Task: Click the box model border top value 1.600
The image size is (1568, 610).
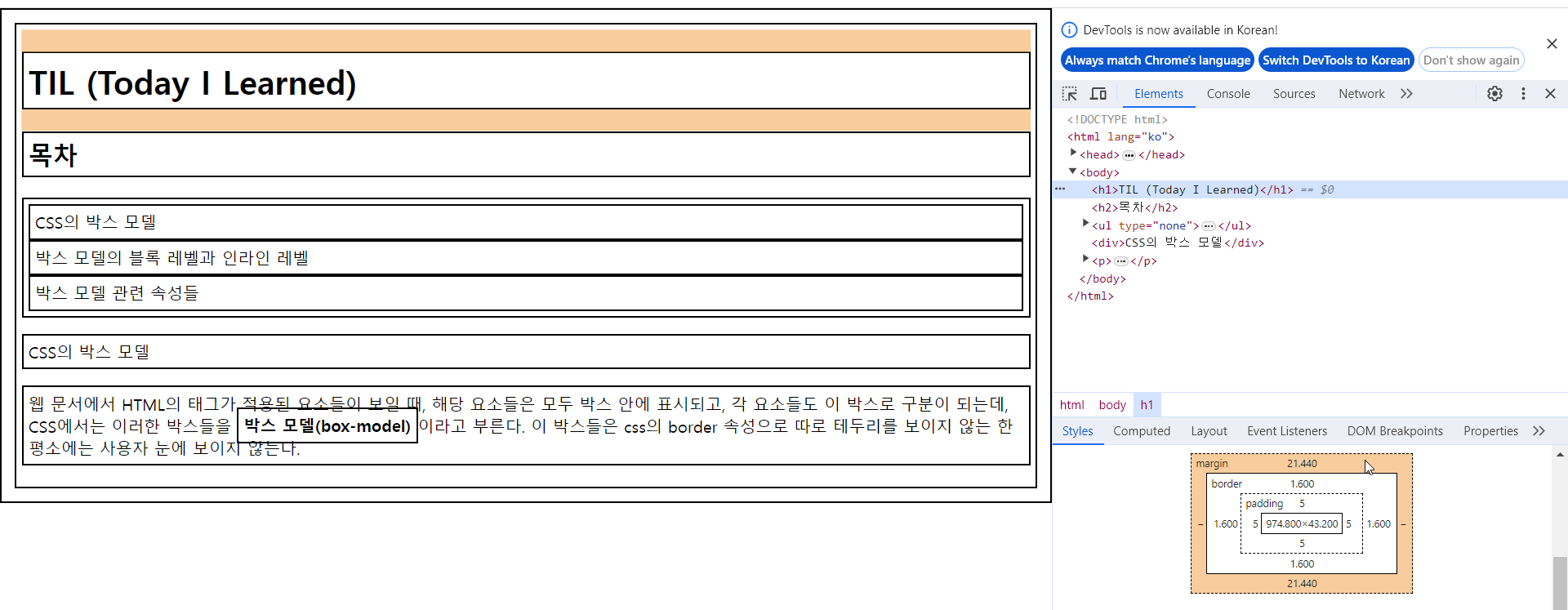Action: [1302, 484]
